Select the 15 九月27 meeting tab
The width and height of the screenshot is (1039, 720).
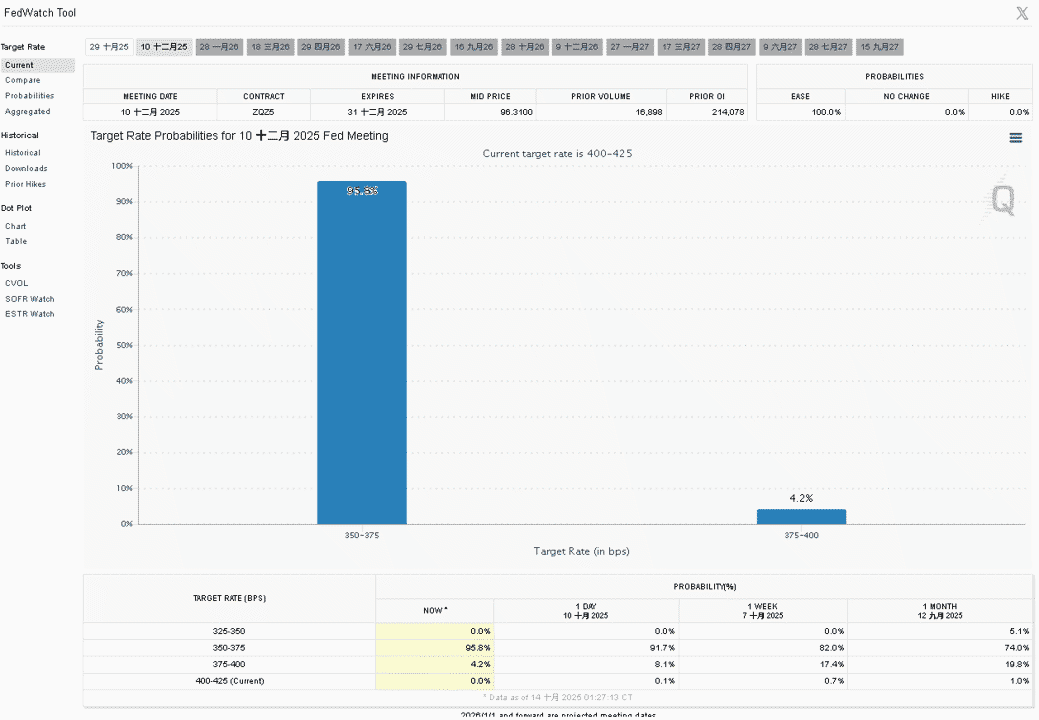pos(880,47)
